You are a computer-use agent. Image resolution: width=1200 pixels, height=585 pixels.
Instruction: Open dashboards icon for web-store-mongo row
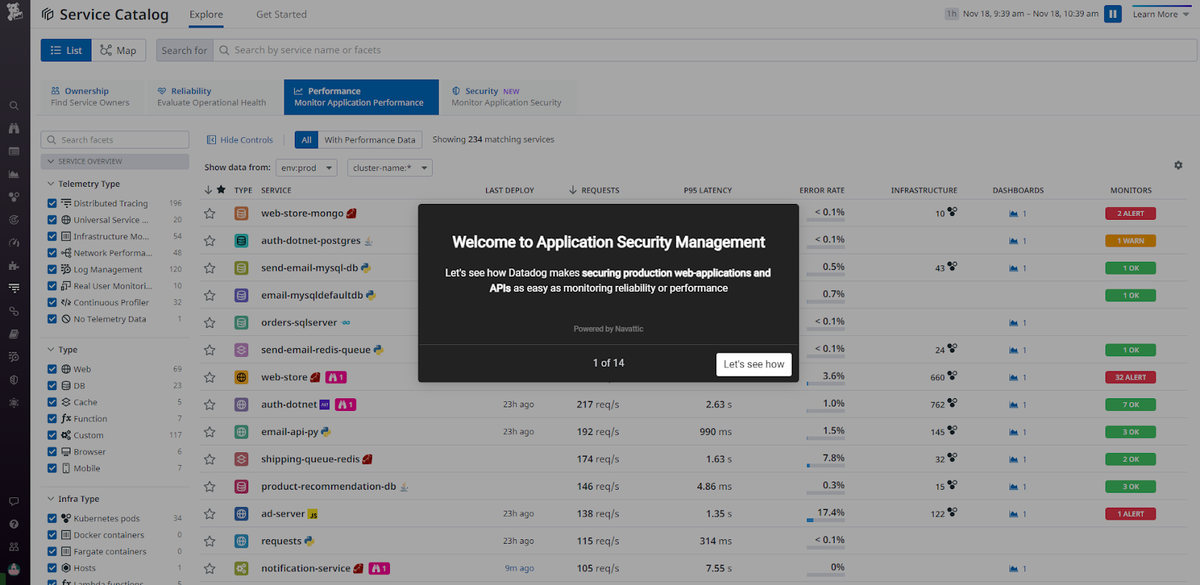[x=1014, y=213]
